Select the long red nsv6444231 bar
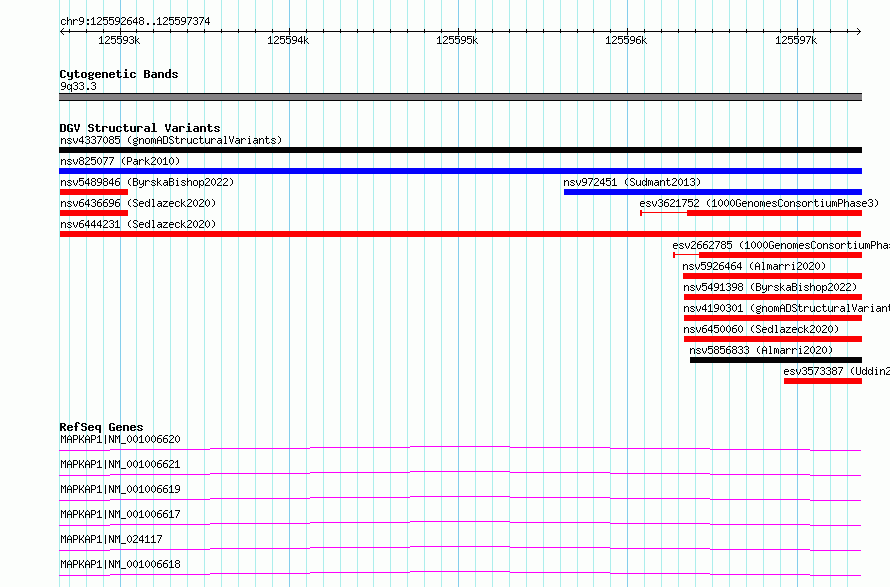 (460, 234)
